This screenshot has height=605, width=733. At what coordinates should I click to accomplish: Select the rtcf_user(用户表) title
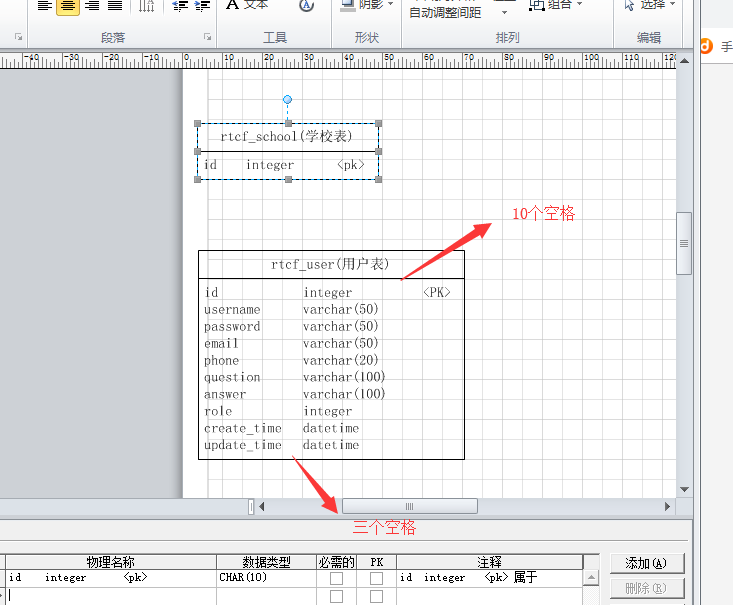tap(331, 264)
